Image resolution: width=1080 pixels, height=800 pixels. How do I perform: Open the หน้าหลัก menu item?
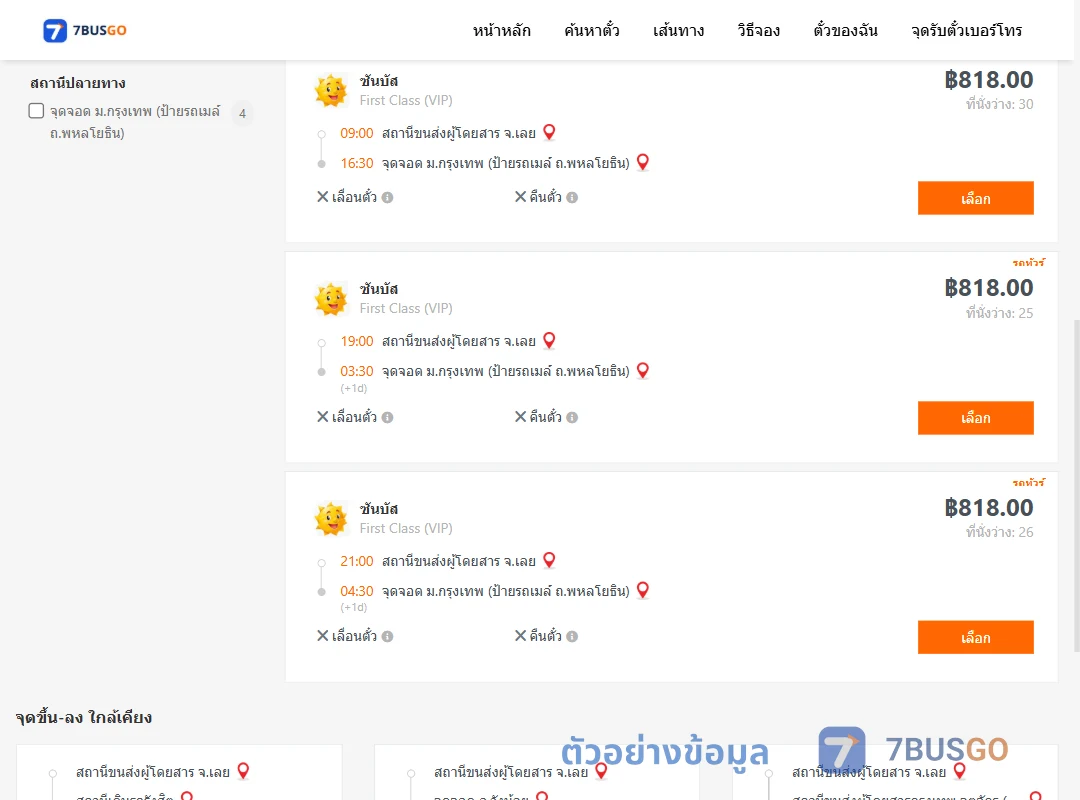[x=501, y=30]
